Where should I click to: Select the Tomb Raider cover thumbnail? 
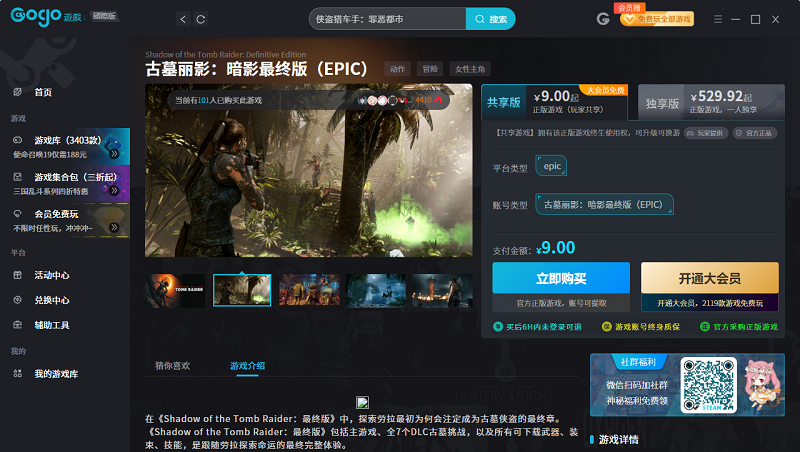[175, 290]
